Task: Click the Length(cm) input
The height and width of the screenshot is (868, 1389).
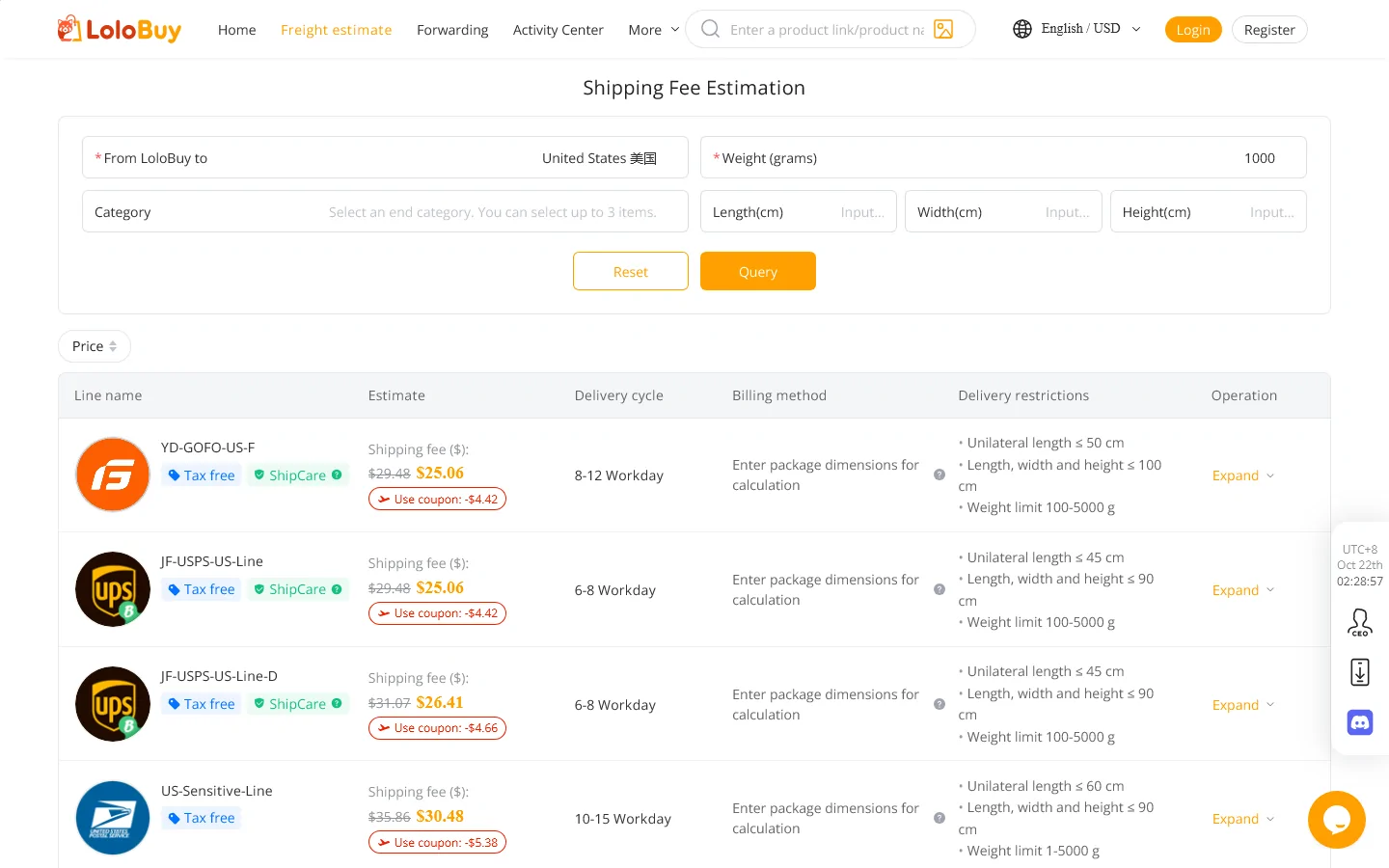Action: (799, 211)
